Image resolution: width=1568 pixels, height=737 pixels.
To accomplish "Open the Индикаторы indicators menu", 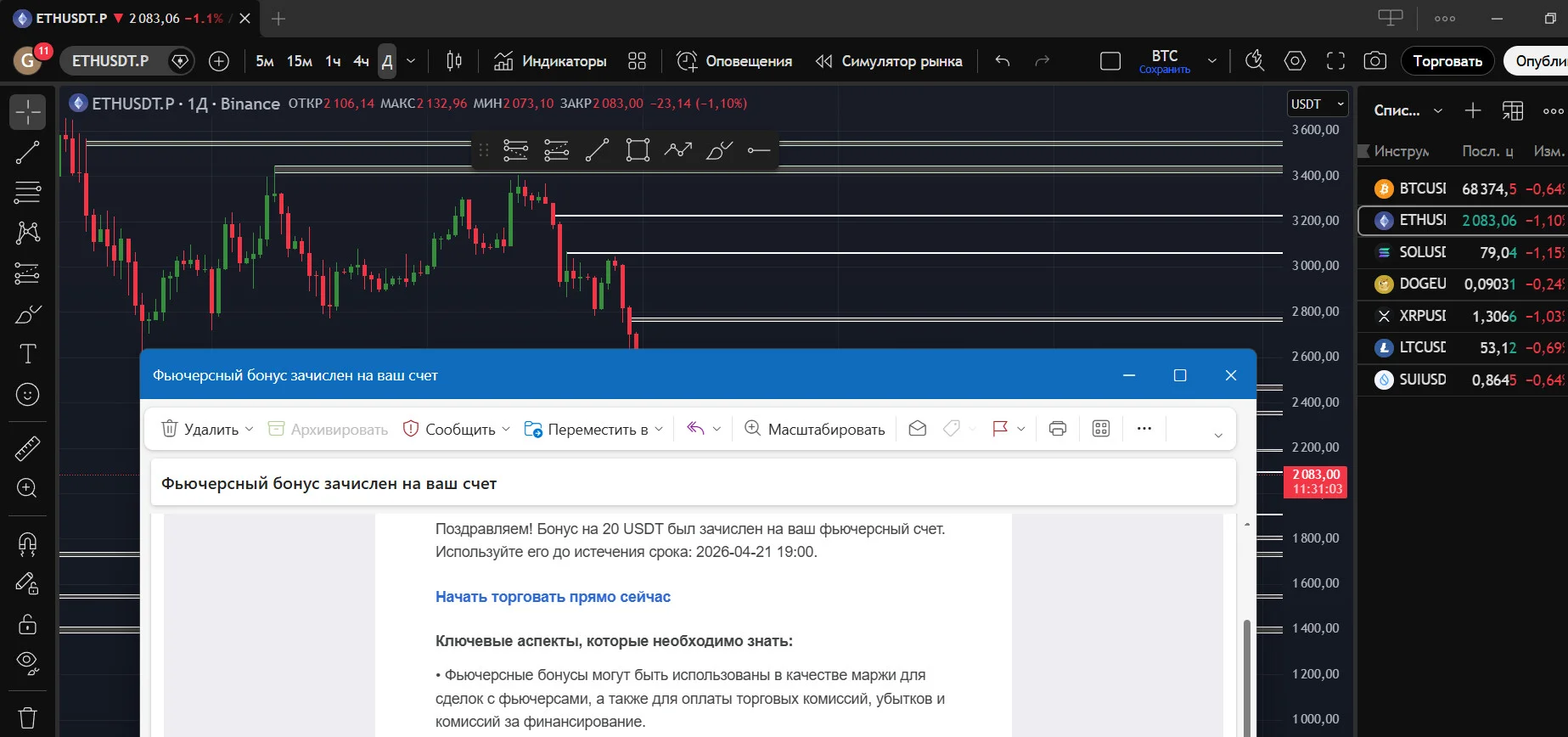I will (x=550, y=61).
